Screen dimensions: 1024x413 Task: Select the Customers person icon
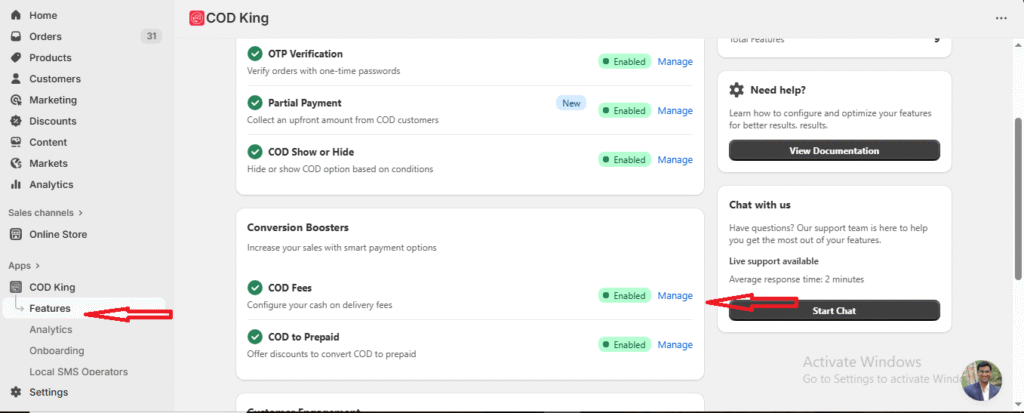point(16,79)
